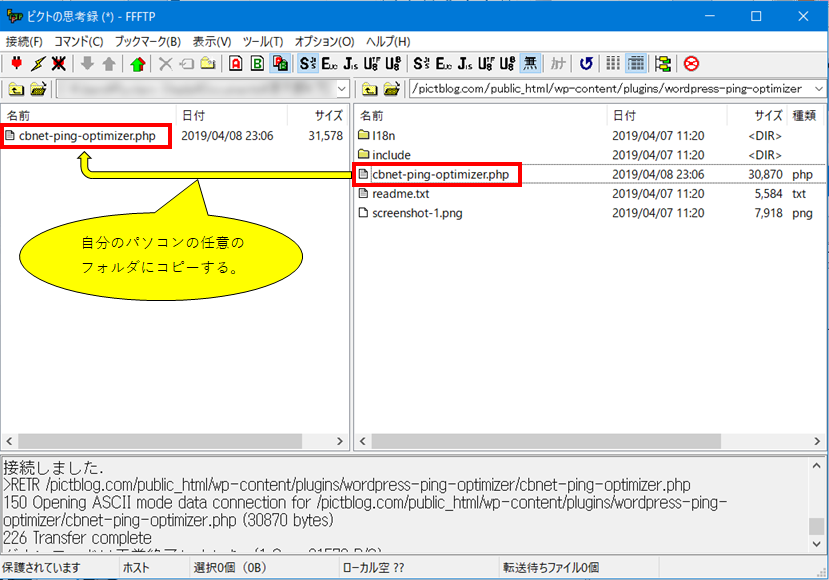Viewport: 829px width, 580px height.
Task: Click the red Abort transfer icon
Action: 691,64
